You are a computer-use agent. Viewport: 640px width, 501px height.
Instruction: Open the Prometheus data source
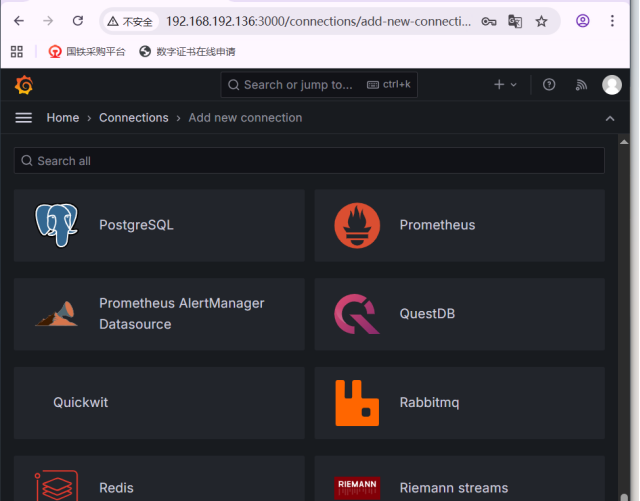460,225
